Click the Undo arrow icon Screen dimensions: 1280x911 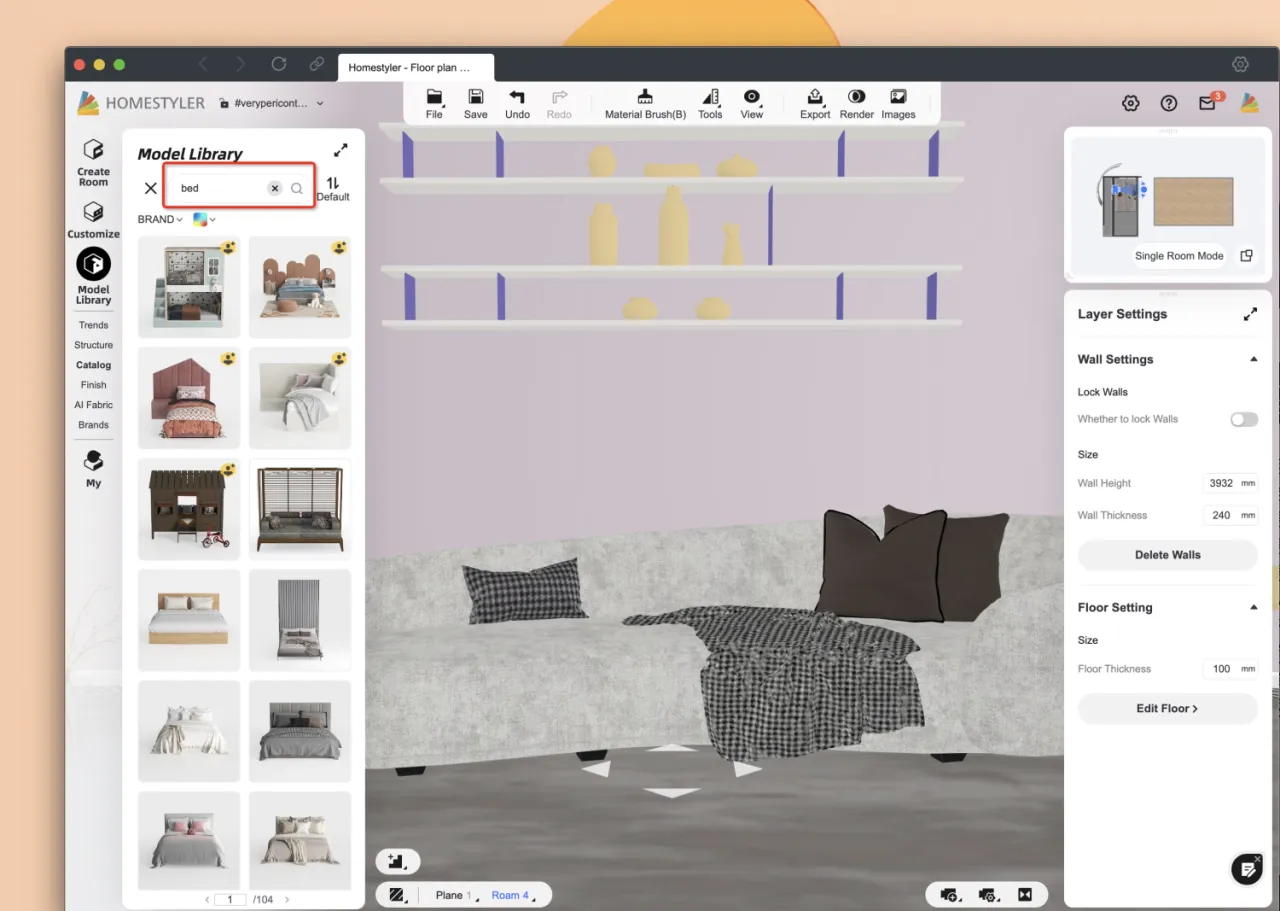pos(517,98)
